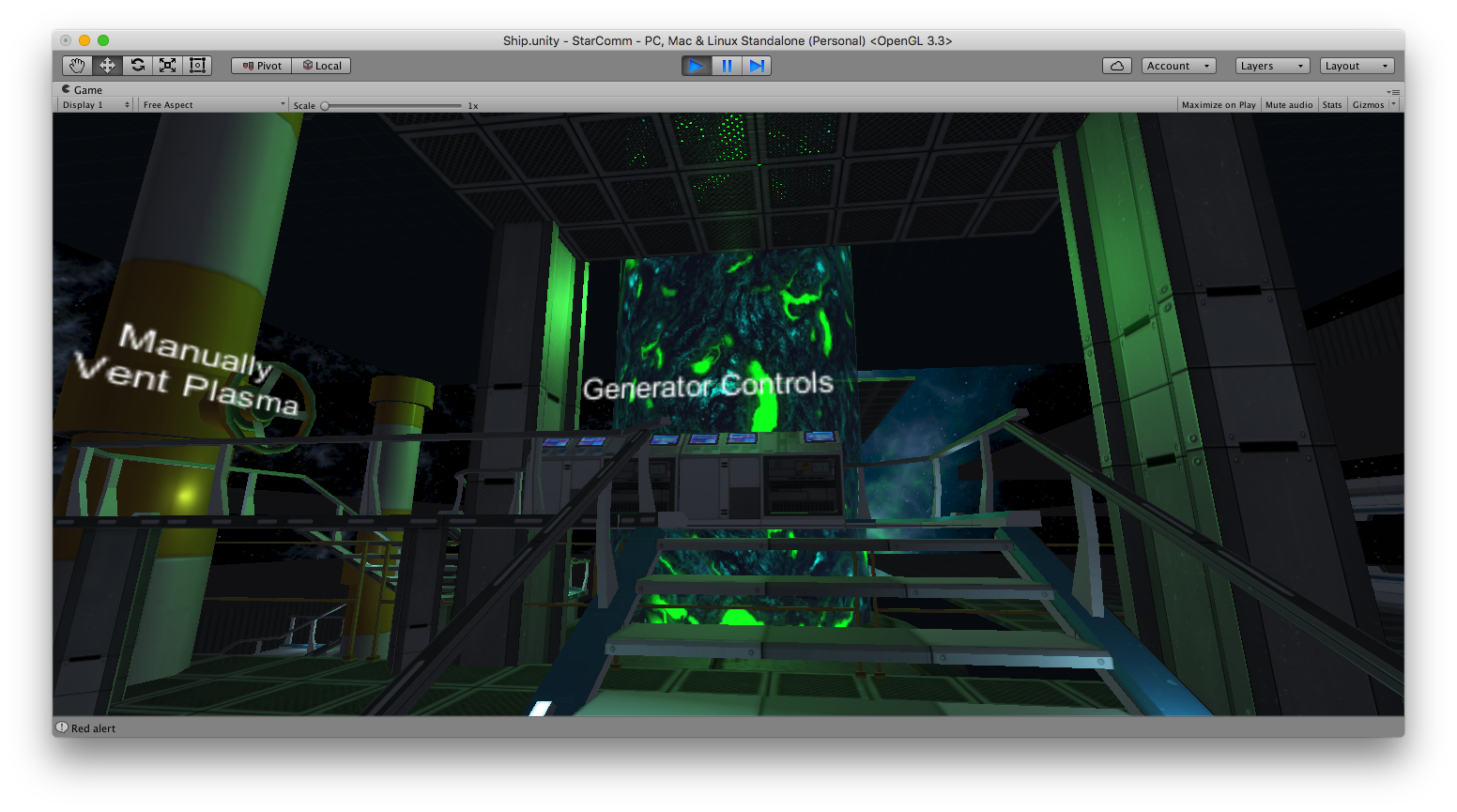
Task: Select the Rotate tool
Action: point(137,66)
